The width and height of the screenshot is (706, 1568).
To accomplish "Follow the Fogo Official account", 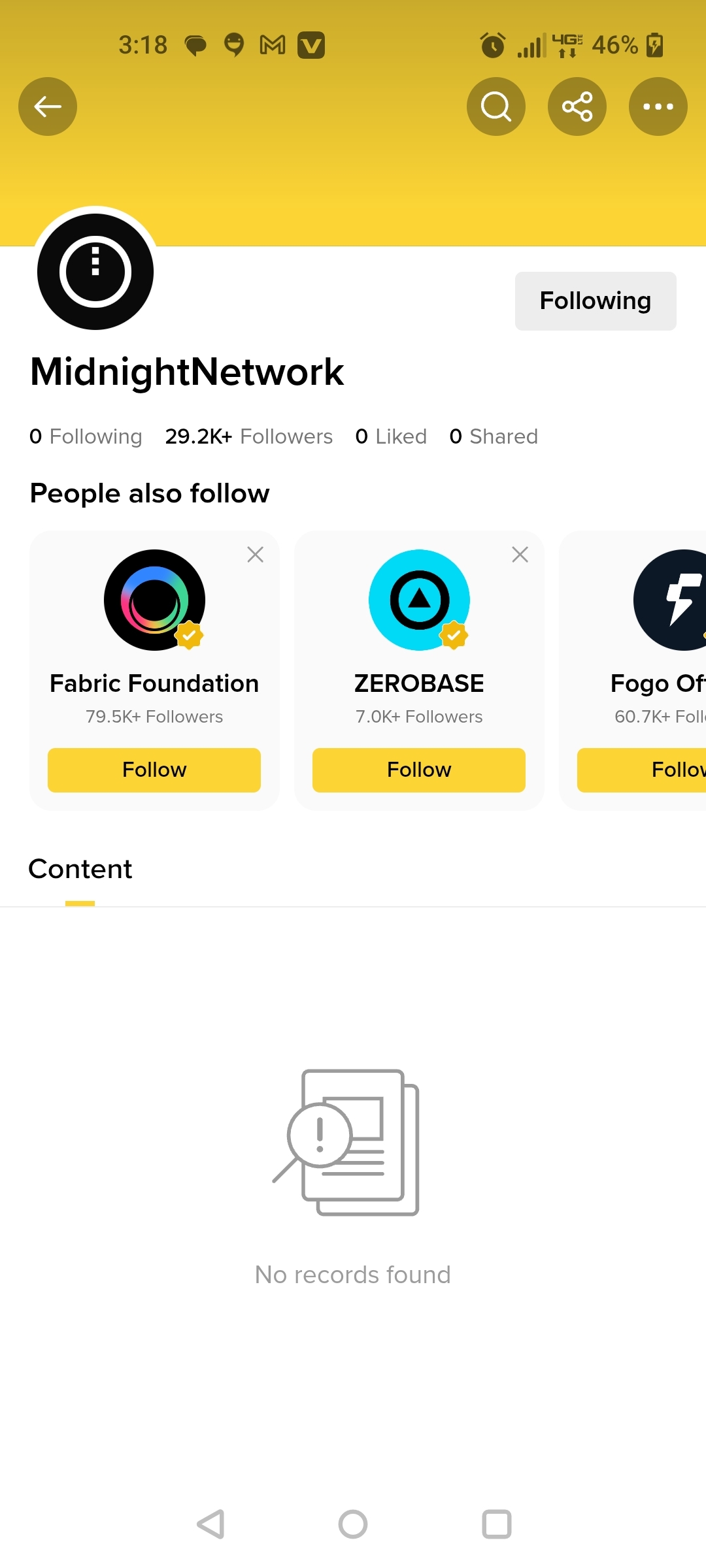I will [x=642, y=770].
